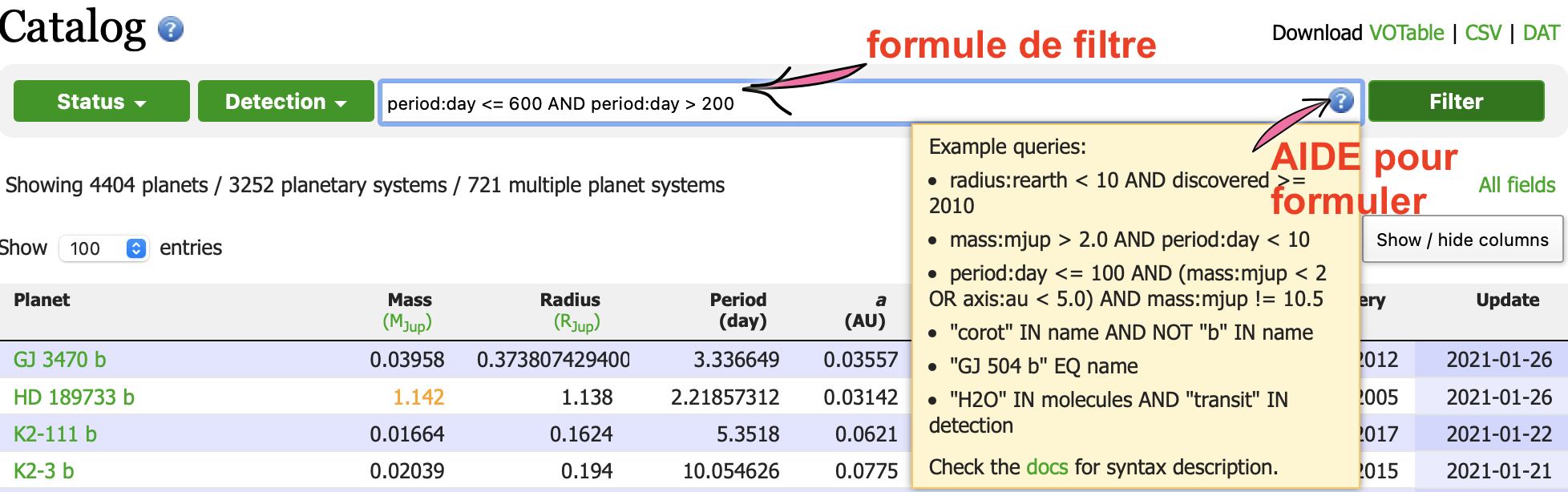1568x492 pixels.
Task: Click Show / hide columns button
Action: (1462, 240)
